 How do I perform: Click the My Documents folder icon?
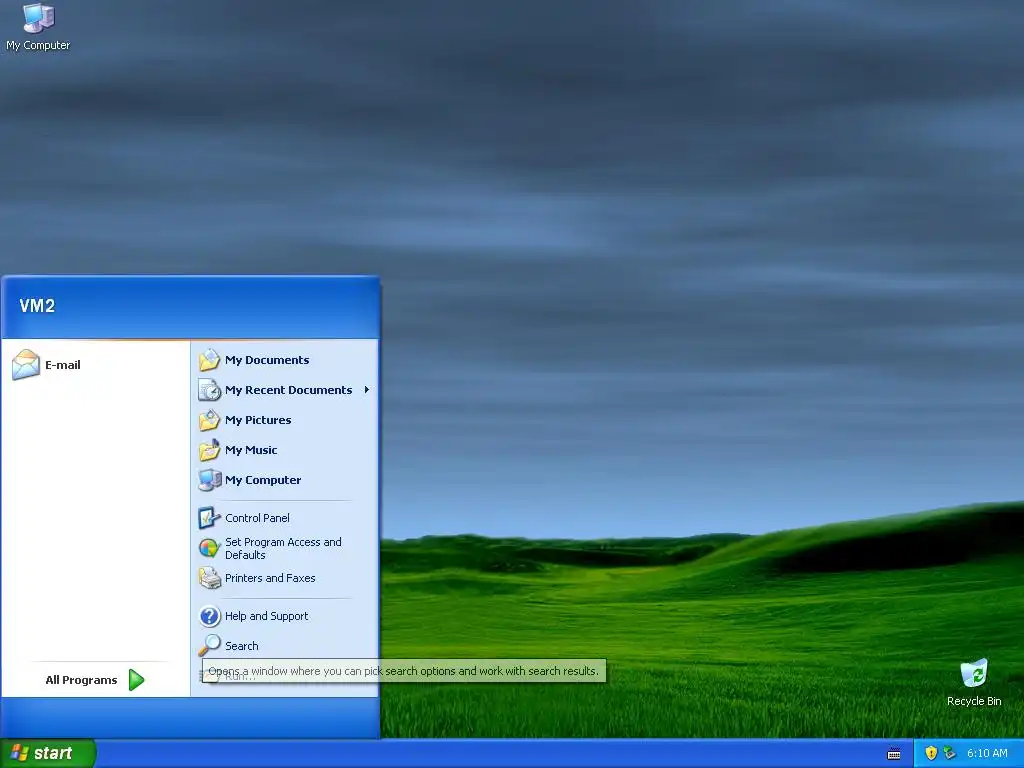point(209,360)
